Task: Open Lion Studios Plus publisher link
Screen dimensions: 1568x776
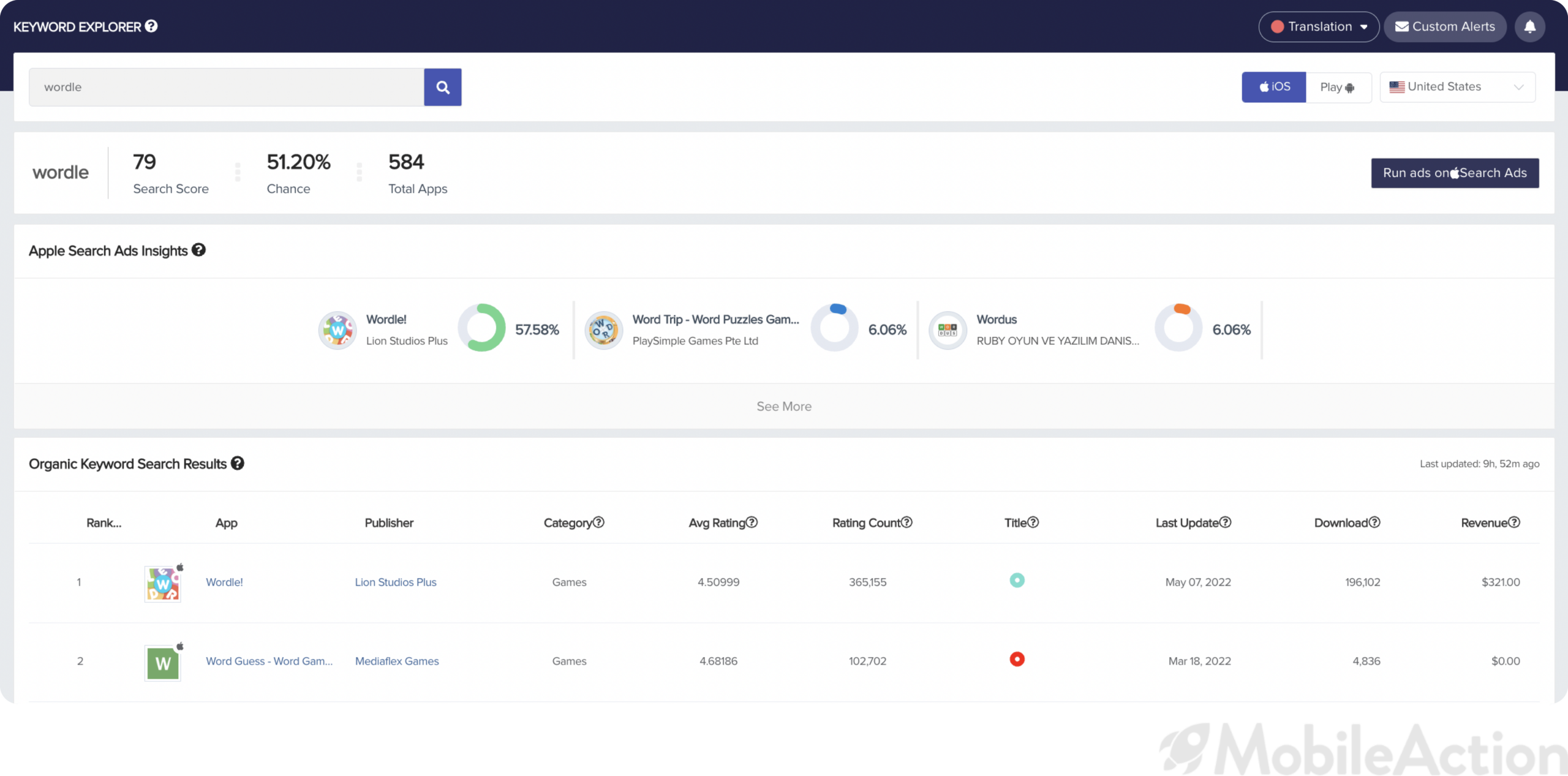Action: 396,582
